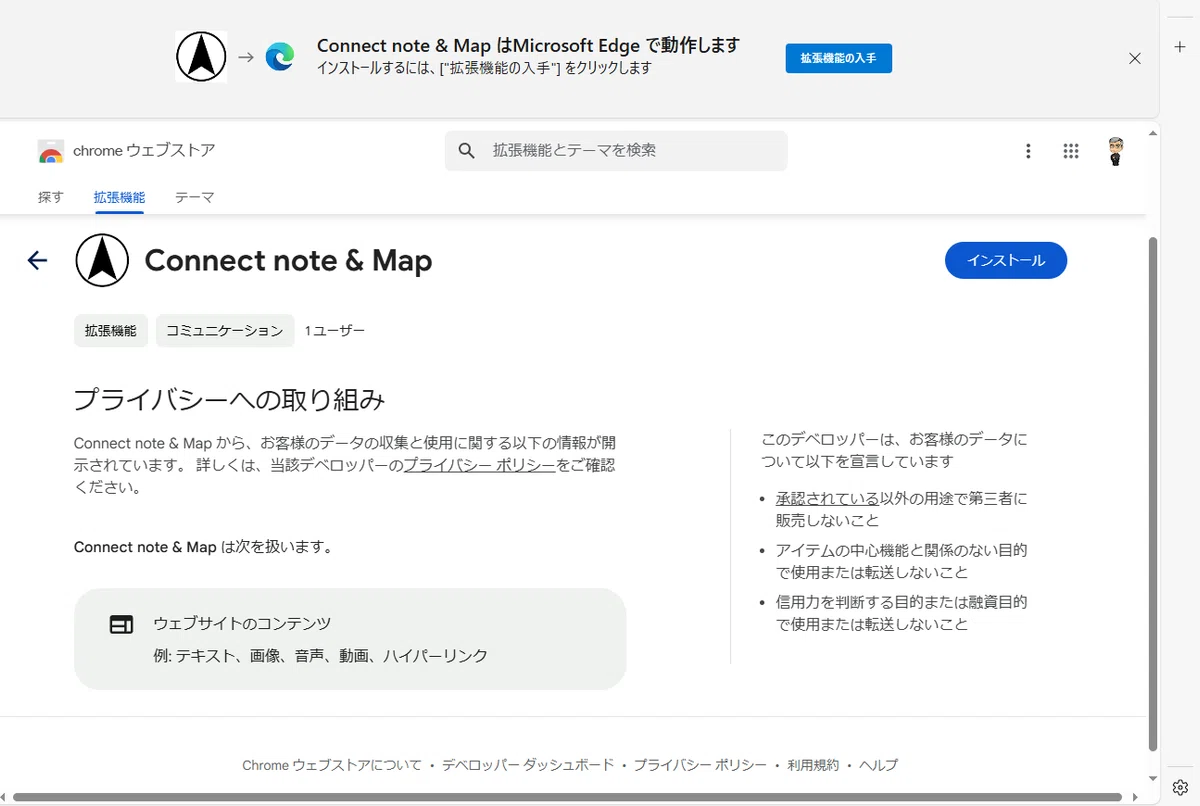Screen dimensions: 1200x806
Task: Click the 拡張機能 category chip
Action: [111, 330]
